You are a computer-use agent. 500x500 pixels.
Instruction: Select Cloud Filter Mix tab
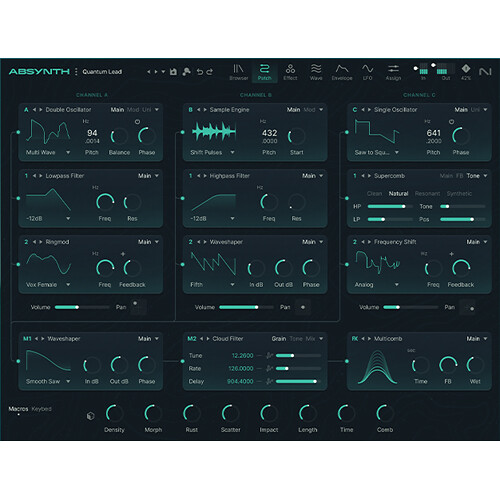coord(310,339)
